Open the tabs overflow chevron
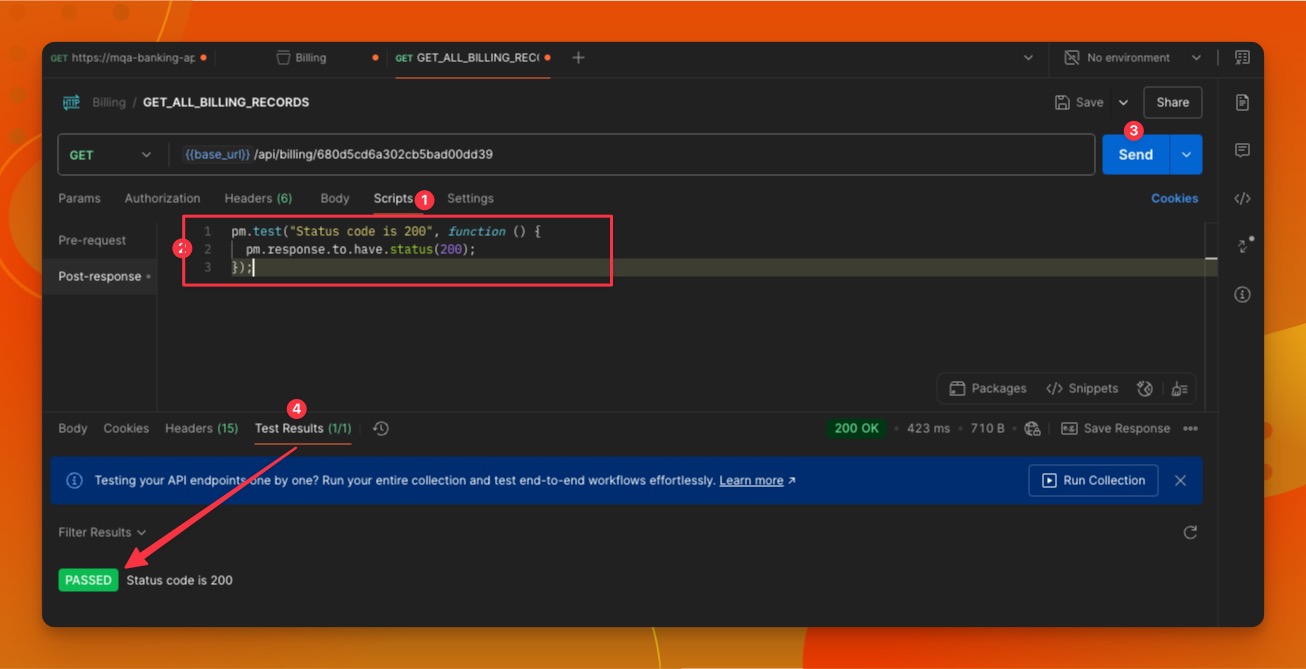 pos(1028,58)
